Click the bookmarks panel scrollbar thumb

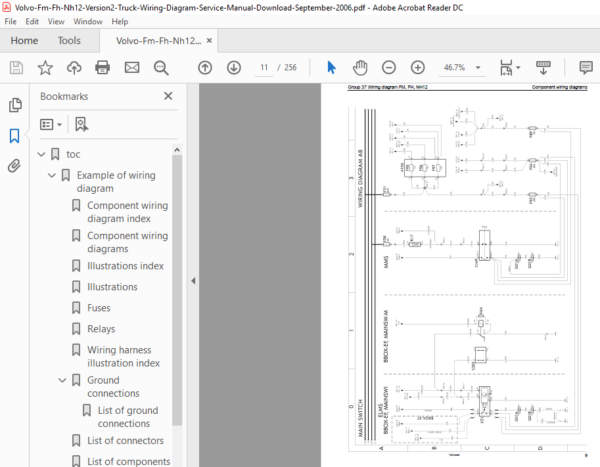(x=177, y=290)
